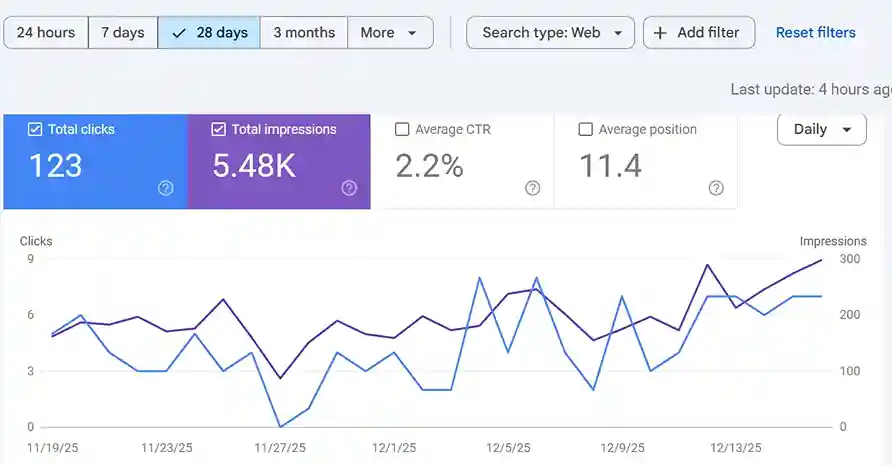This screenshot has width=892, height=465.
Task: Click the 12/5/25 date axis label
Action: [x=508, y=448]
